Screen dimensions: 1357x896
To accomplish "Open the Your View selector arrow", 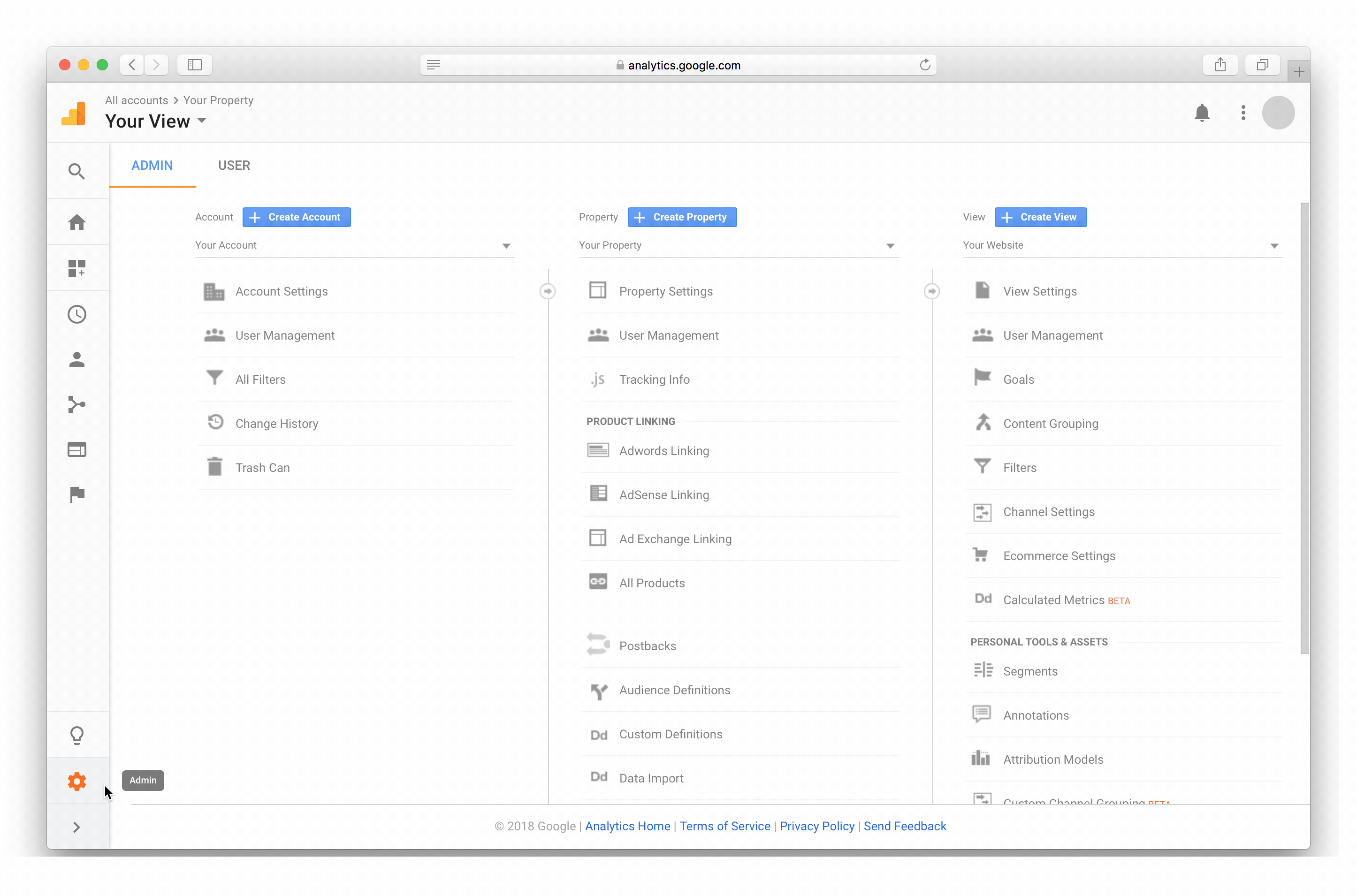I will (202, 121).
